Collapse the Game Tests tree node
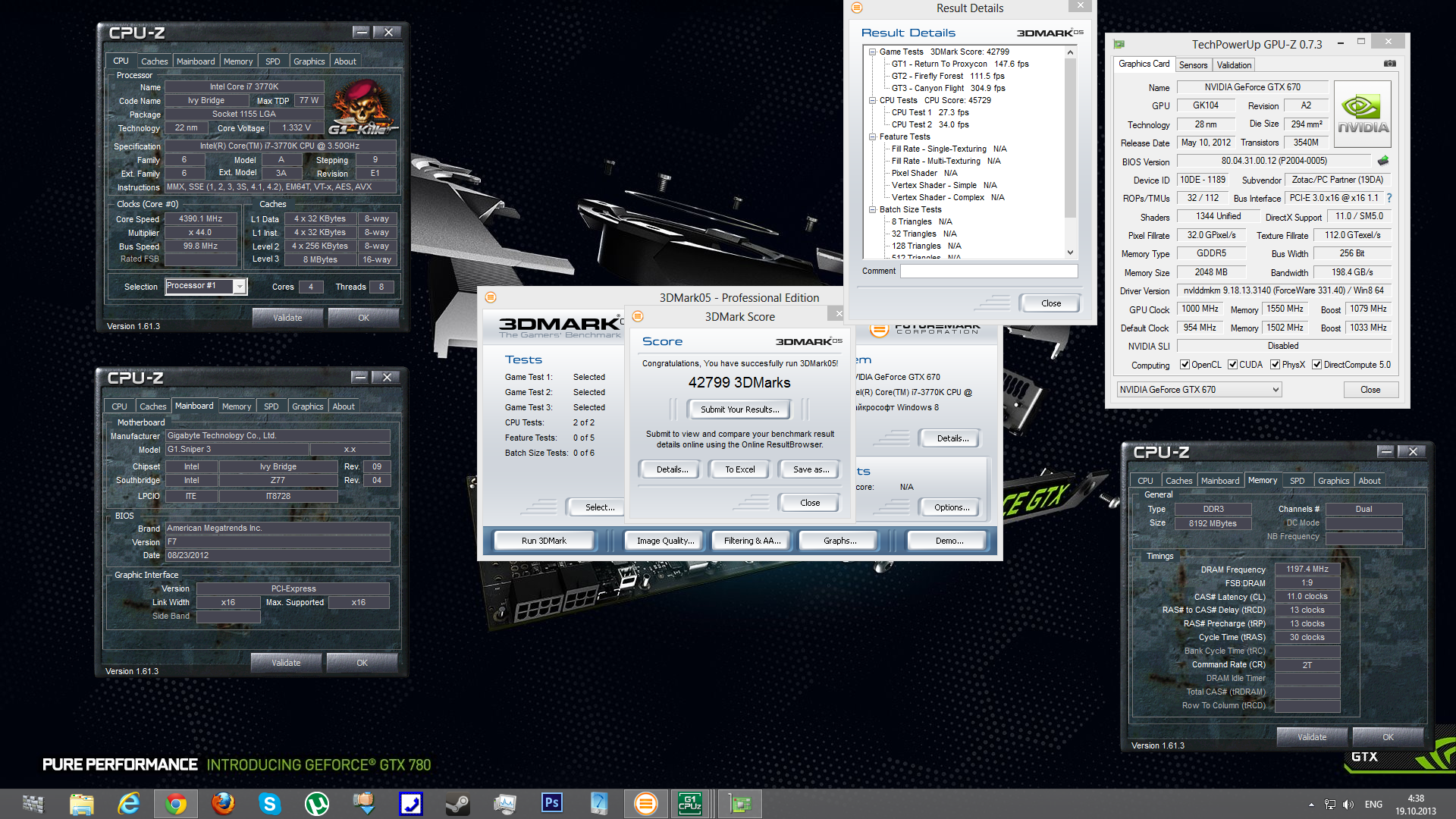This screenshot has height=819, width=1456. tap(872, 52)
